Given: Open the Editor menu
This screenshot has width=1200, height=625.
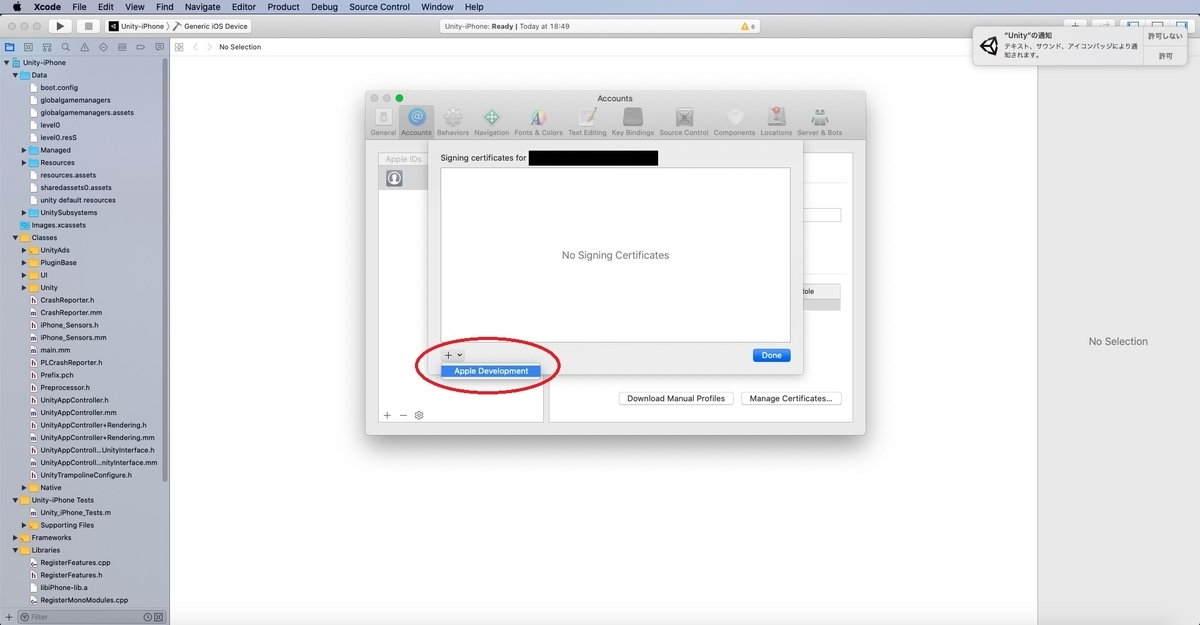Looking at the screenshot, I should 243,7.
